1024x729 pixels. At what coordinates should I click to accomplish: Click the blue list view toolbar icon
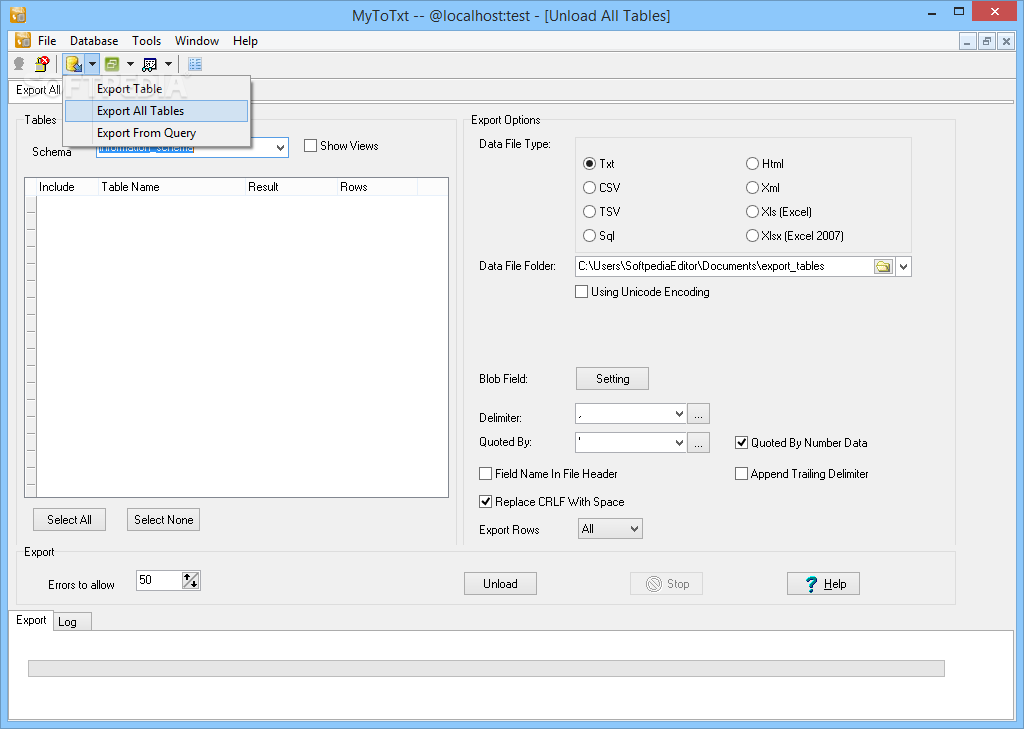point(195,64)
